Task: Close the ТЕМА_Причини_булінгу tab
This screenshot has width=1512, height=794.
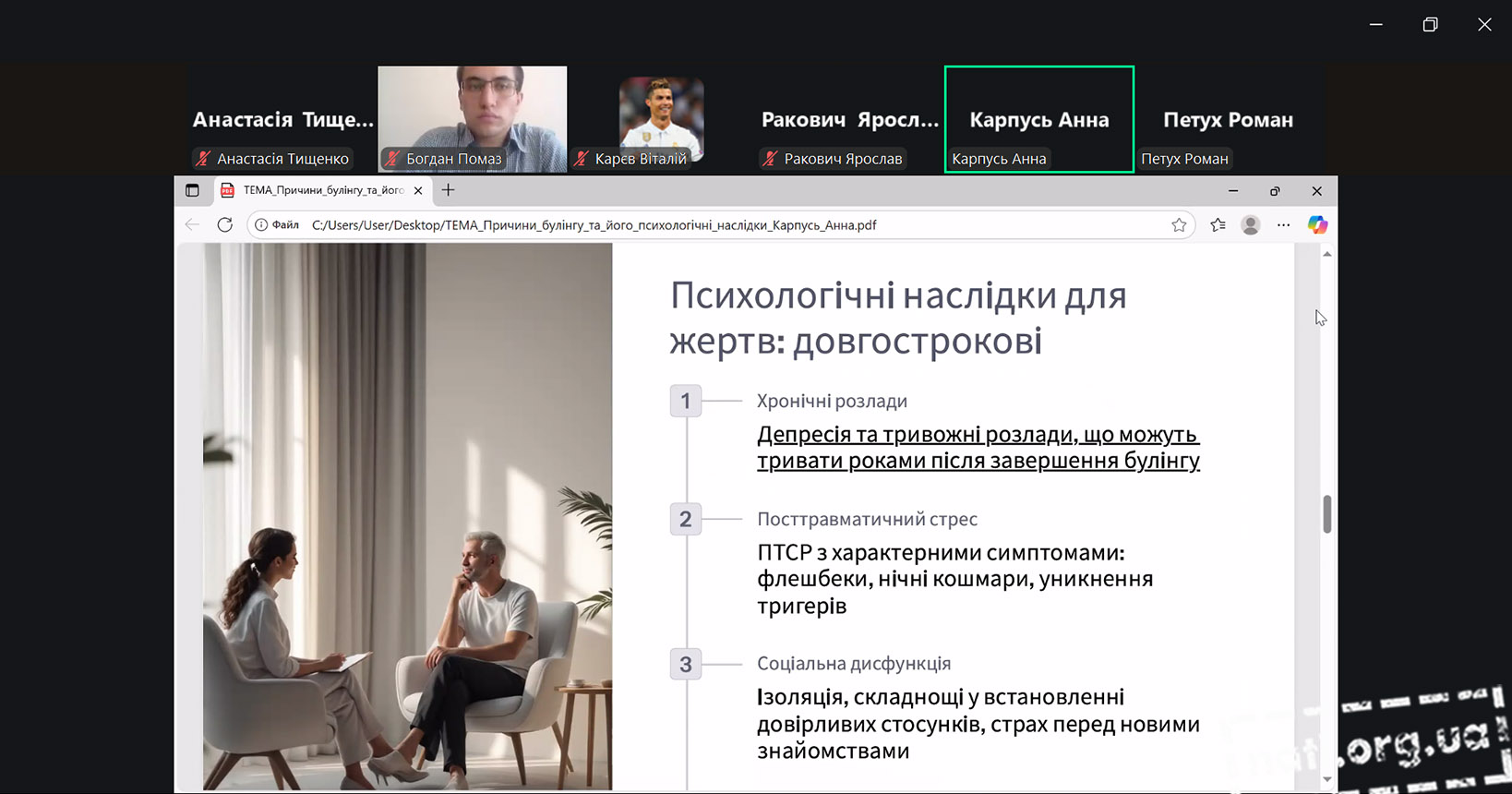Action: click(418, 190)
